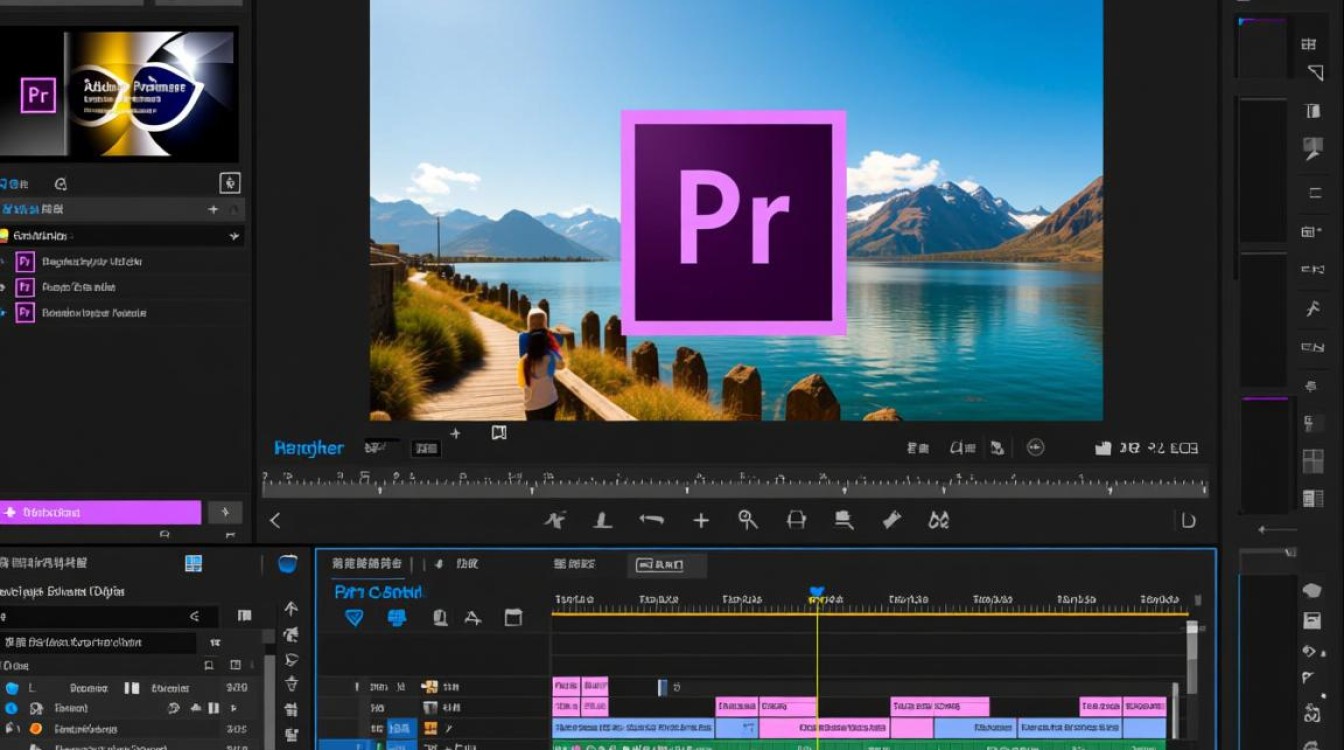
Task: Click the magnifier icon in the transport controls
Action: click(x=748, y=519)
